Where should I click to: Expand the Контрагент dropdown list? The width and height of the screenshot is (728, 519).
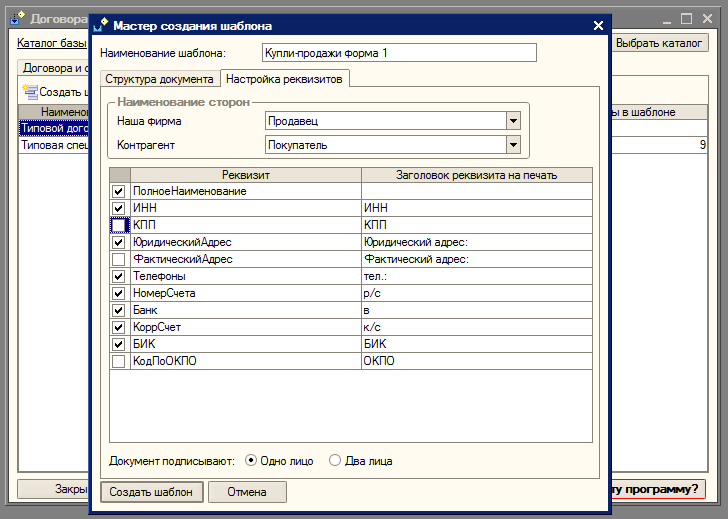pos(513,145)
